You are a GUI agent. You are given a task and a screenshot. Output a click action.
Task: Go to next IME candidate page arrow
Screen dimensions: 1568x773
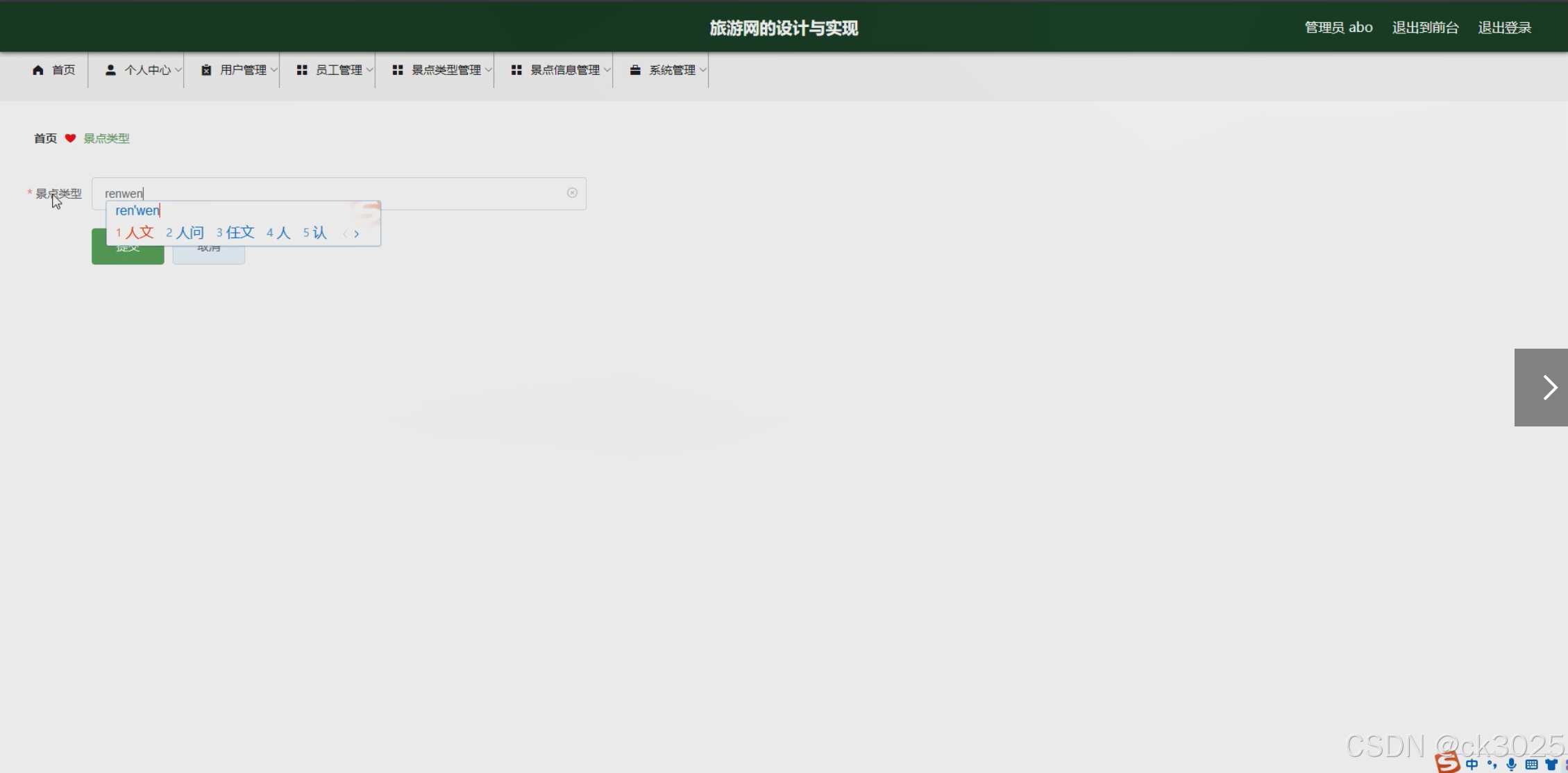pos(357,234)
